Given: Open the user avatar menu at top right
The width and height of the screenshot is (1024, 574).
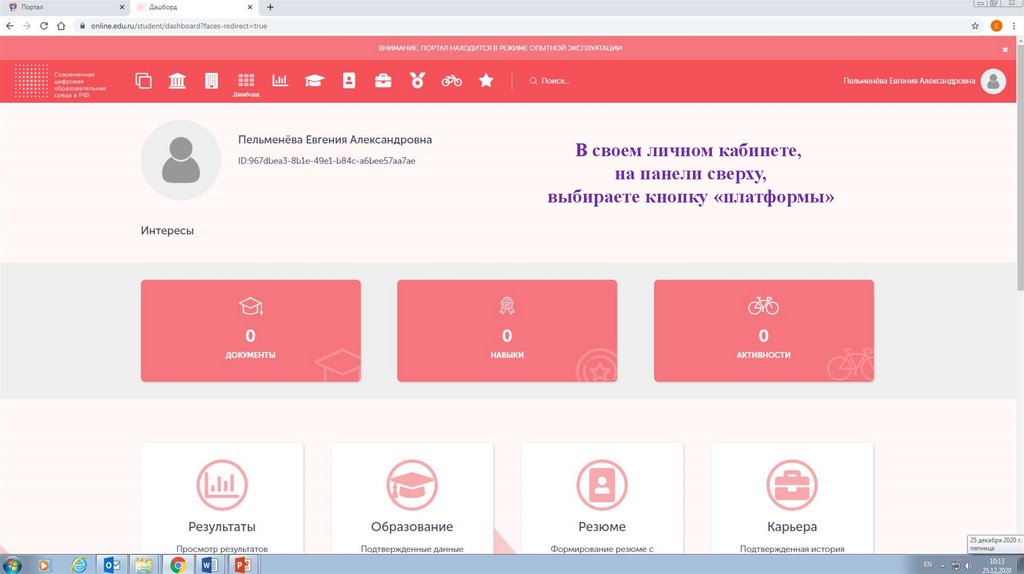Looking at the screenshot, I should click(993, 81).
